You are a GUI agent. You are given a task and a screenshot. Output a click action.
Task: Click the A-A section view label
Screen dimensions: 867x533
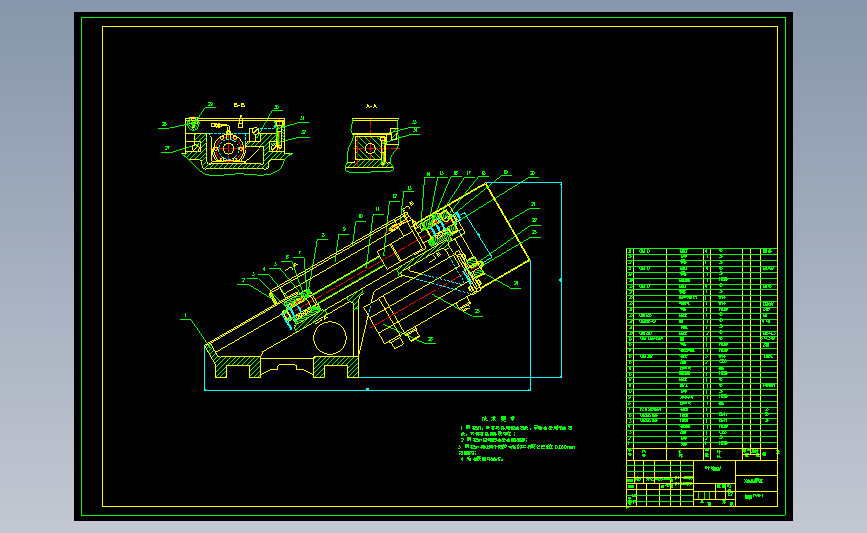[x=371, y=106]
